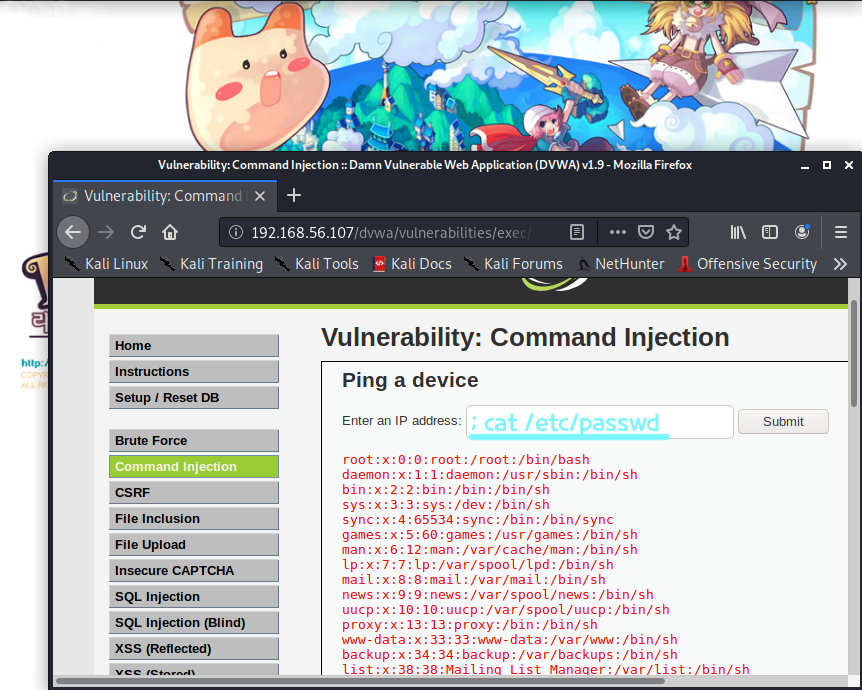
Task: Open the Firefox hamburger menu
Action: click(x=841, y=233)
